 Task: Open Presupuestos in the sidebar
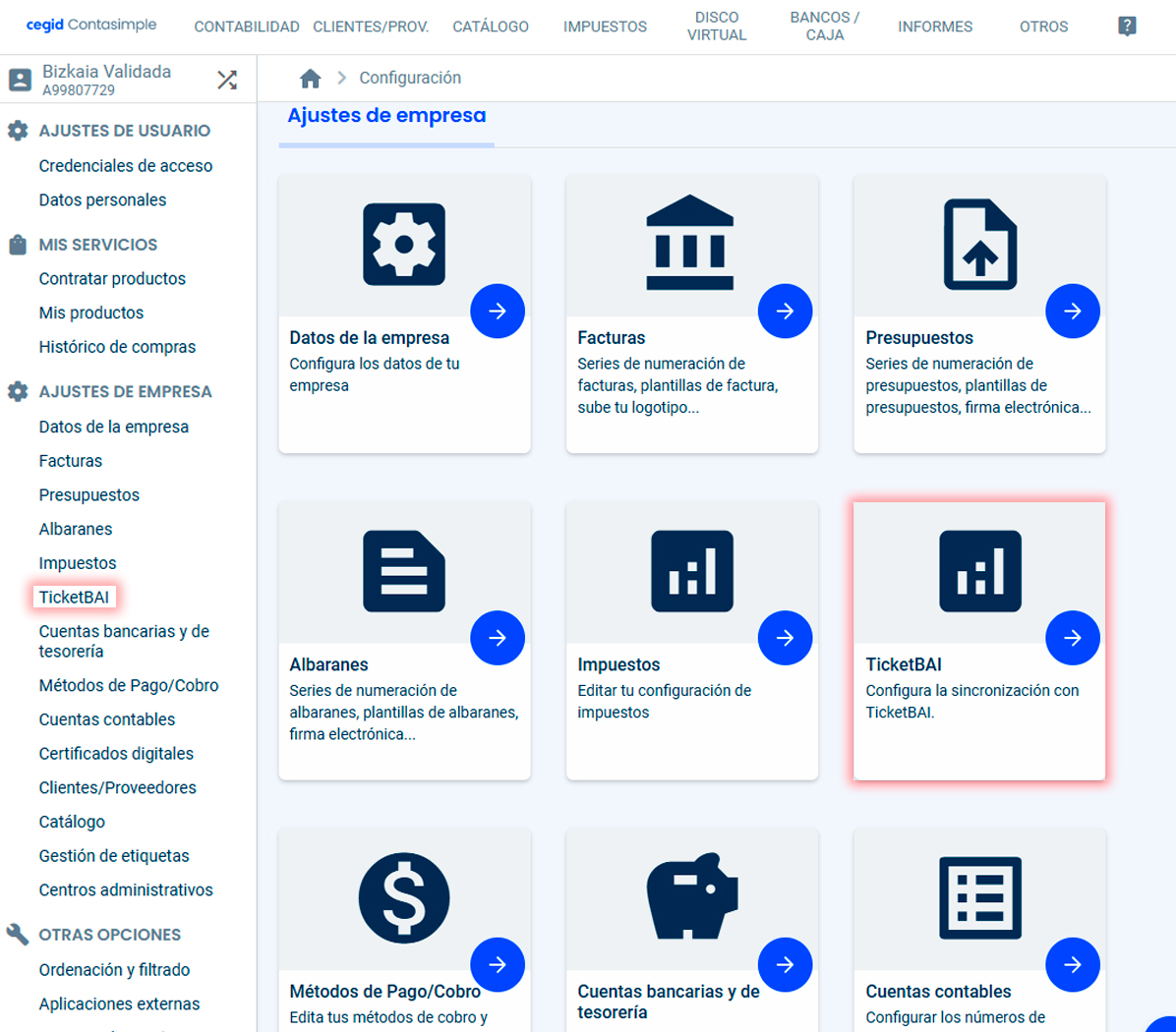89,494
